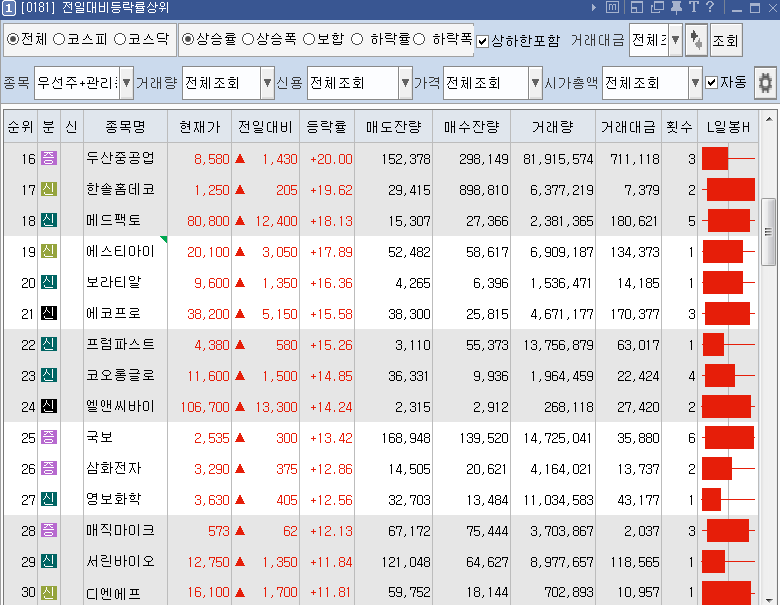Click the 증 badge for 삼화전자
The height and width of the screenshot is (605, 780).
(x=48, y=468)
